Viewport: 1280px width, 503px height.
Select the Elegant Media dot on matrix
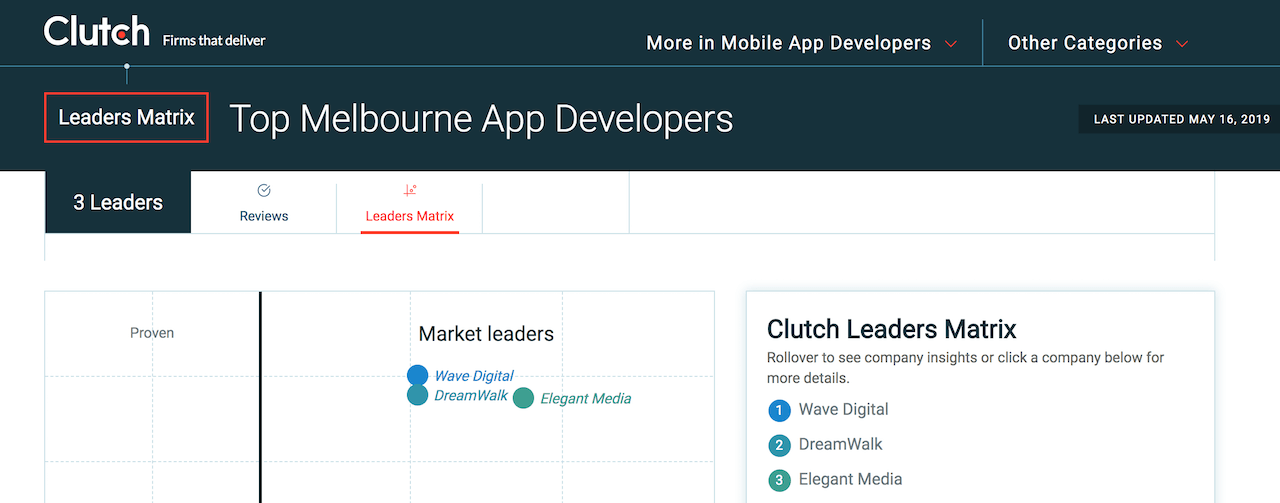click(523, 398)
